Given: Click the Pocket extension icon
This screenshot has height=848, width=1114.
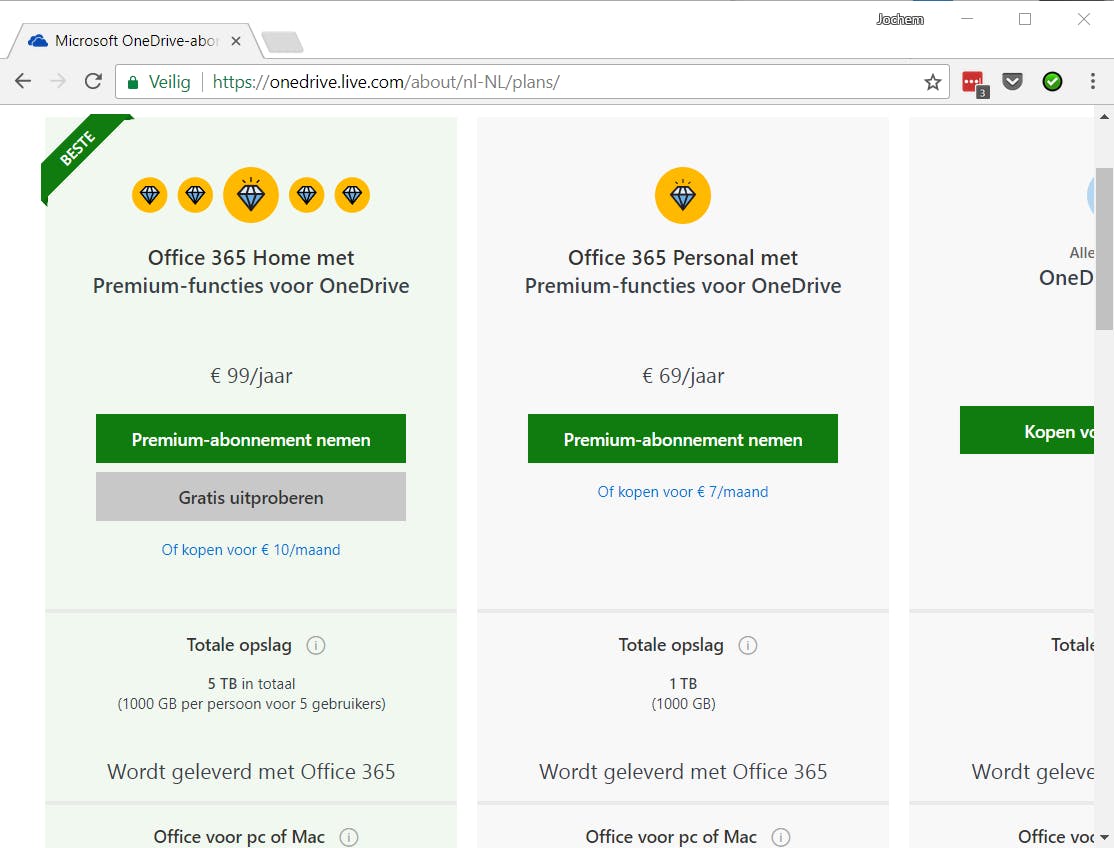Looking at the screenshot, I should (1012, 82).
